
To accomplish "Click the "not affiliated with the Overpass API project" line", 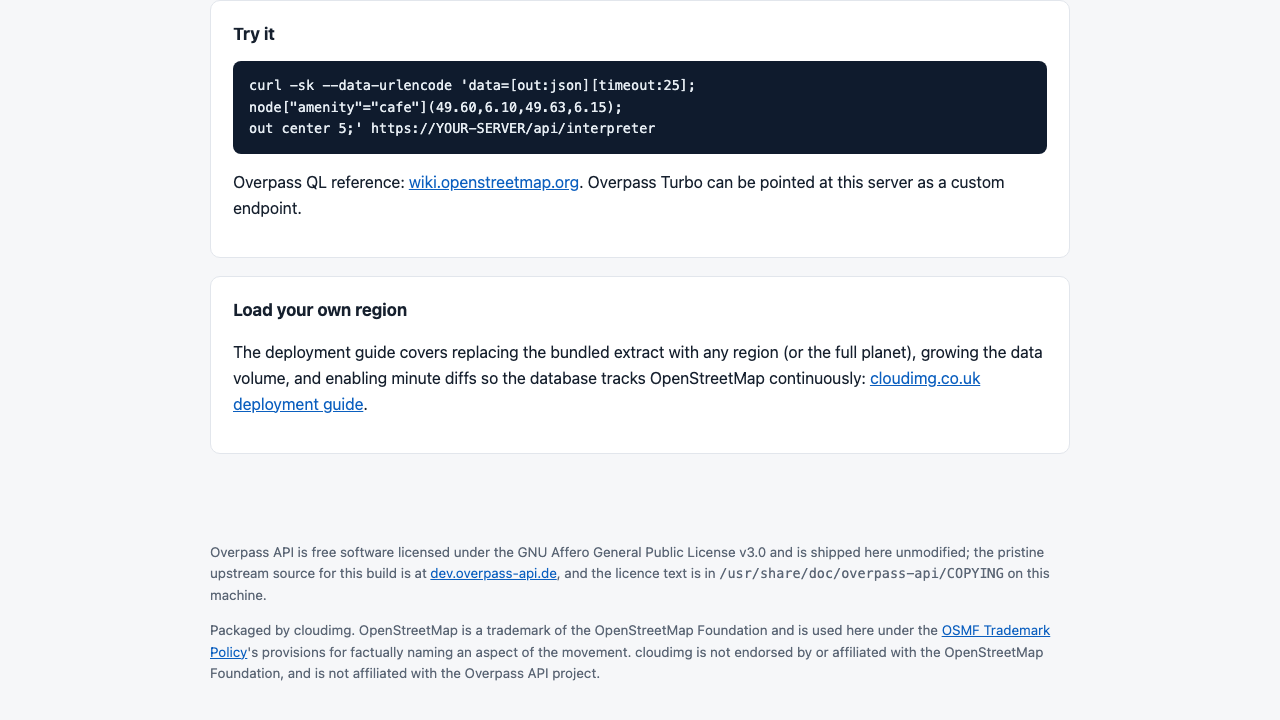I will click(443, 673).
